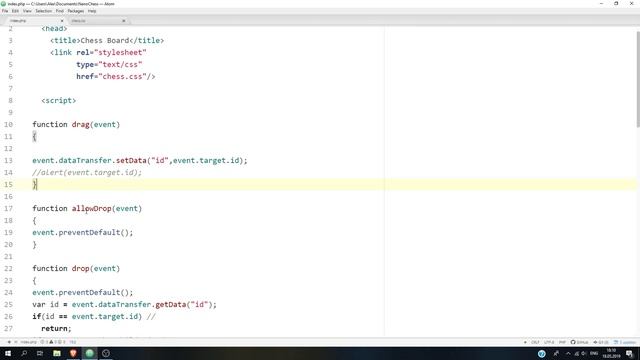The height and width of the screenshot is (360, 640).
Task: Click line number 15 in gutter
Action: tap(8, 184)
